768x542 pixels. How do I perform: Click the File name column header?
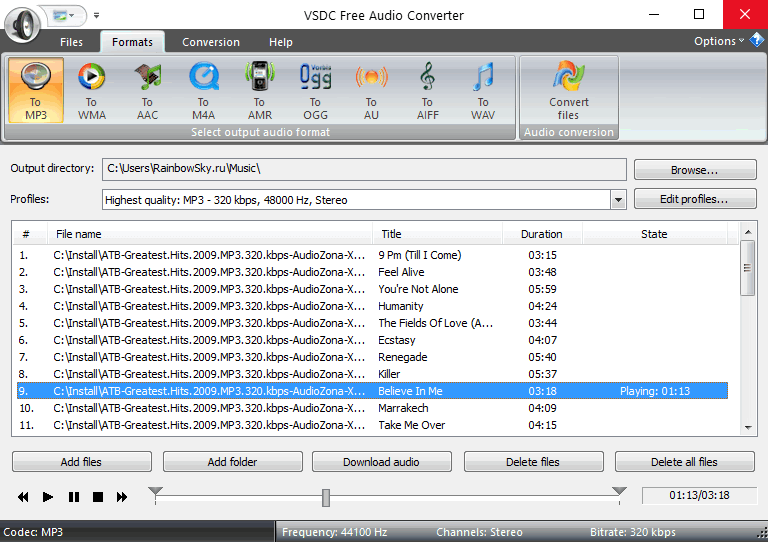click(x=210, y=234)
